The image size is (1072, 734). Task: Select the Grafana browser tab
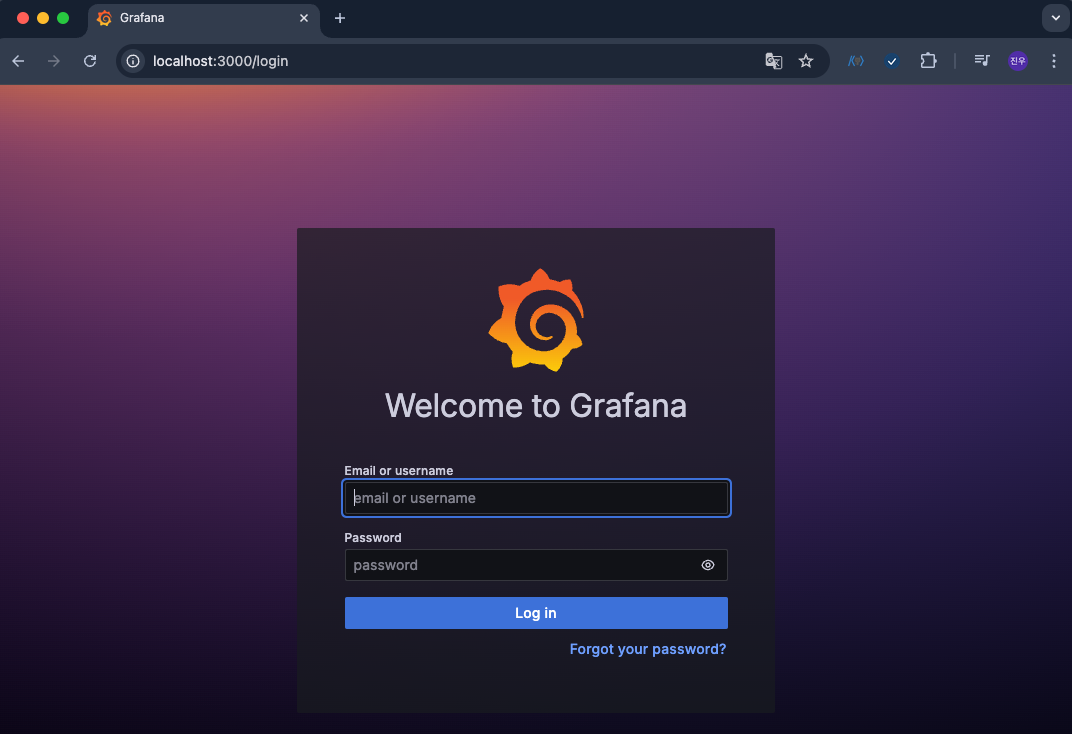pos(204,18)
